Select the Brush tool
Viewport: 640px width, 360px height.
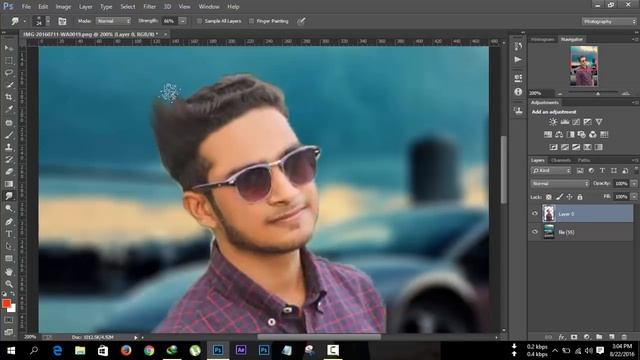click(x=9, y=135)
